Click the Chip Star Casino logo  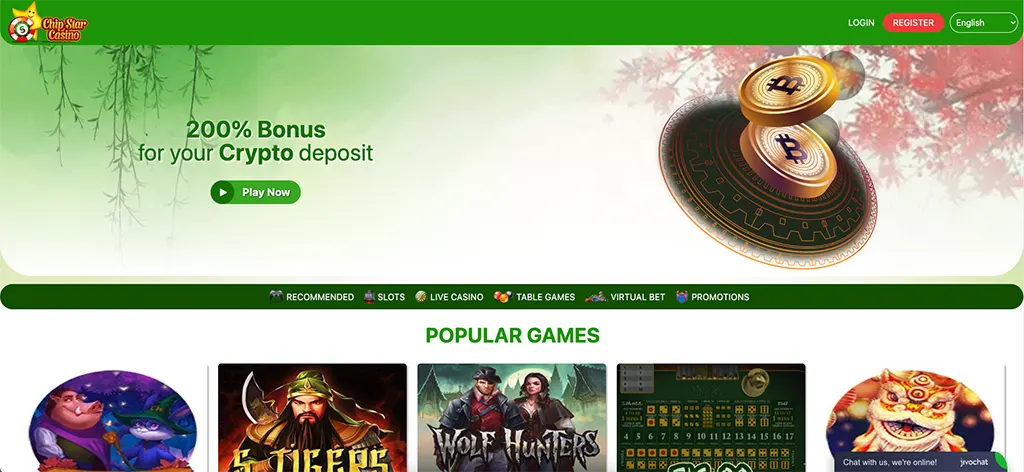coord(47,23)
